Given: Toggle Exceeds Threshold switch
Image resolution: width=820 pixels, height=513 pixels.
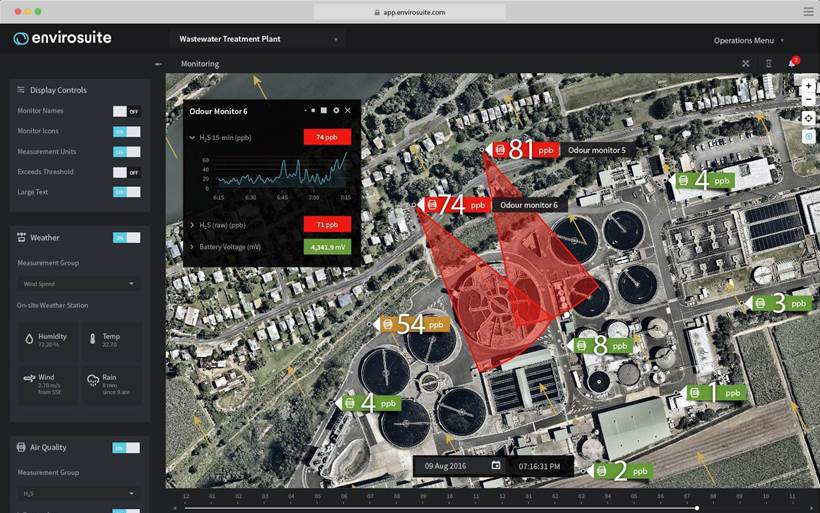Looking at the screenshot, I should [x=127, y=172].
